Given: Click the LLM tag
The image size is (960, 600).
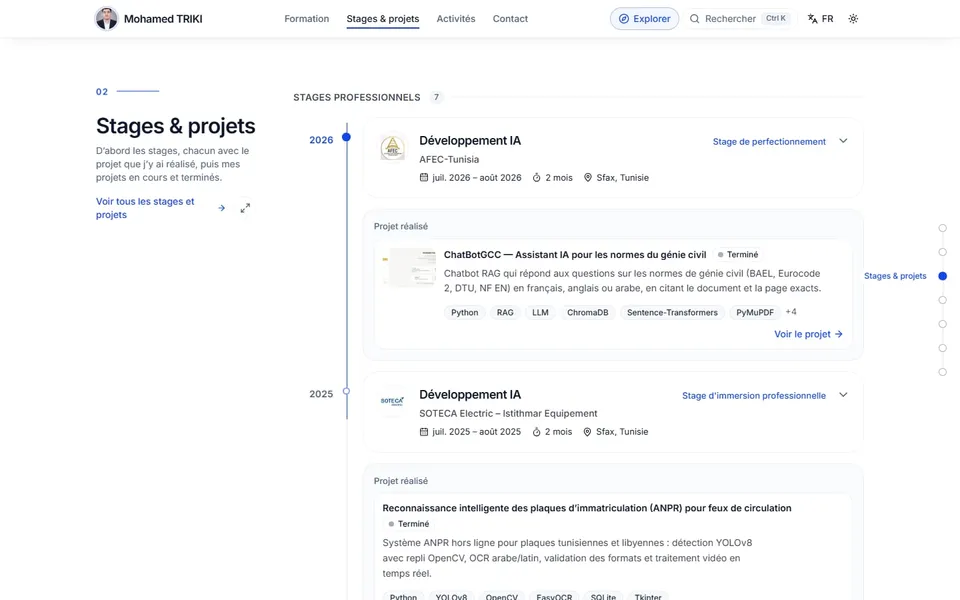Looking at the screenshot, I should point(540,312).
